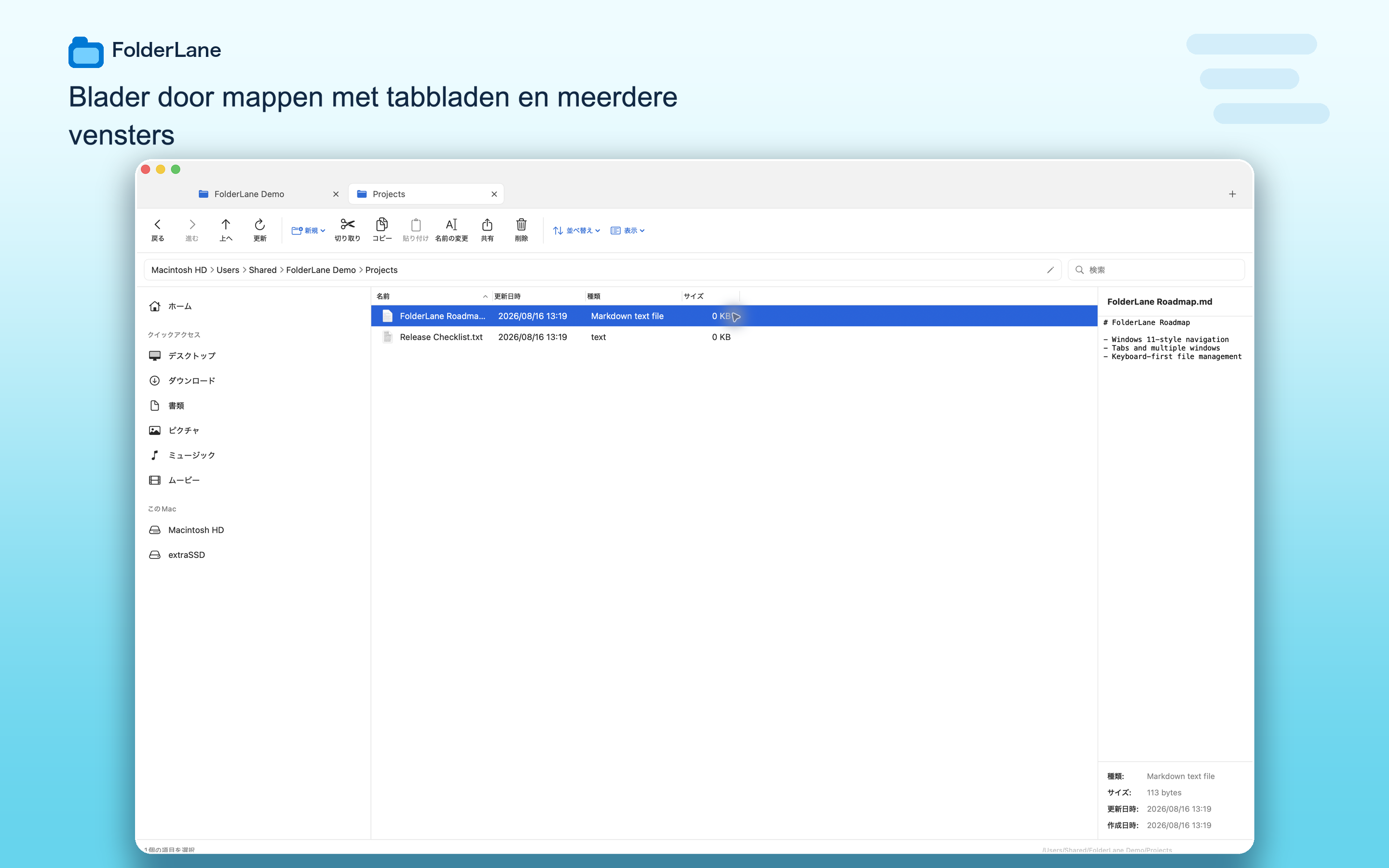Click Projects in the breadcrumb path
The height and width of the screenshot is (868, 1389).
(381, 270)
